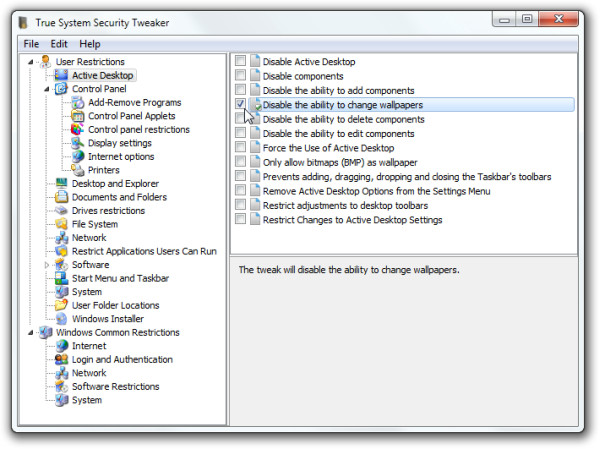Click the Control panel restrictions icon
Screen dimensions: 600x449
click(x=78, y=129)
